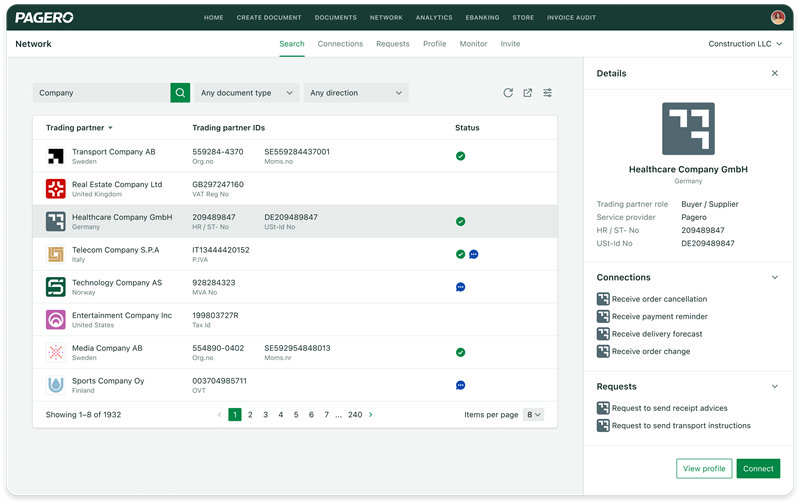Open the Items per page dropdown

[x=533, y=414]
